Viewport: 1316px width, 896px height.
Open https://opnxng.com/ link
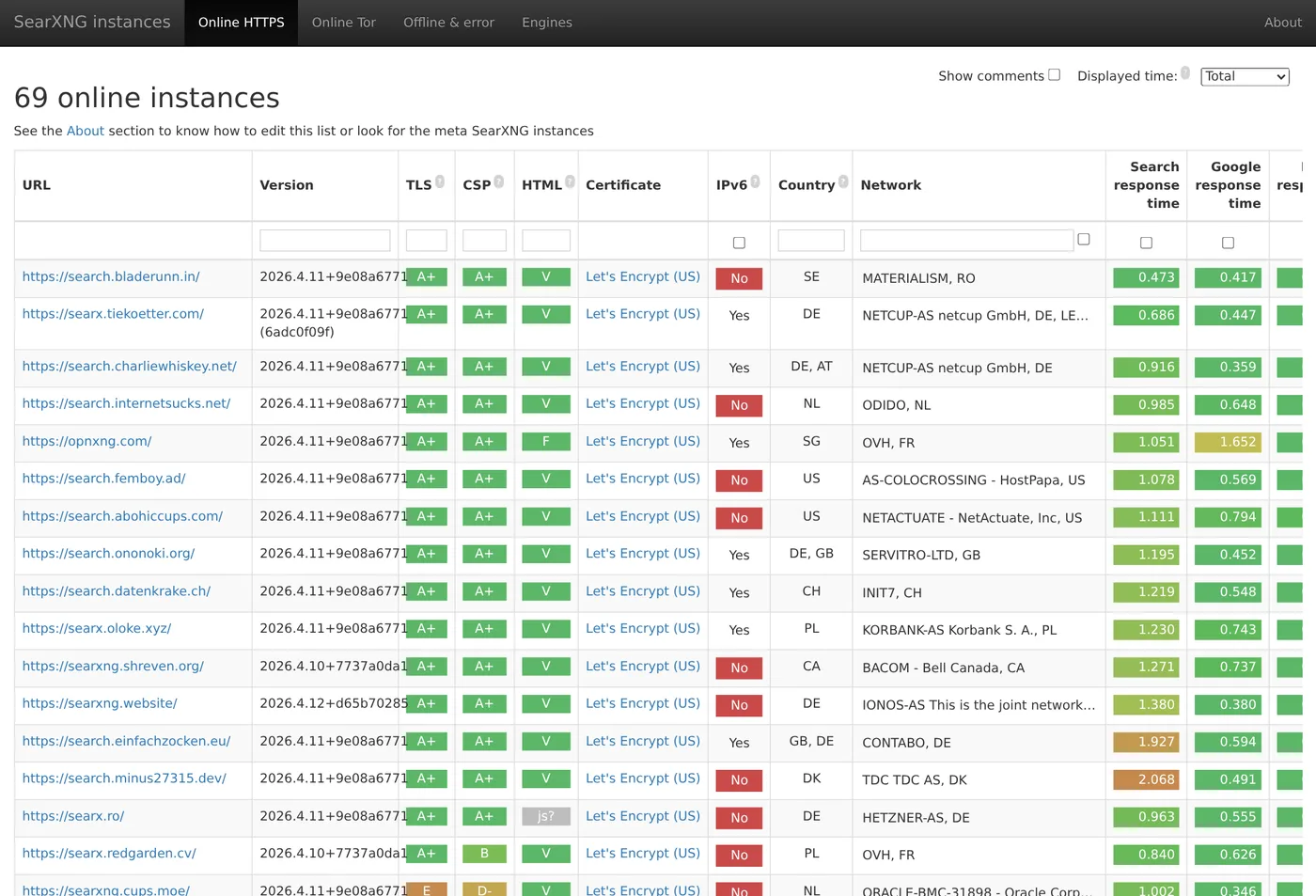tap(86, 441)
